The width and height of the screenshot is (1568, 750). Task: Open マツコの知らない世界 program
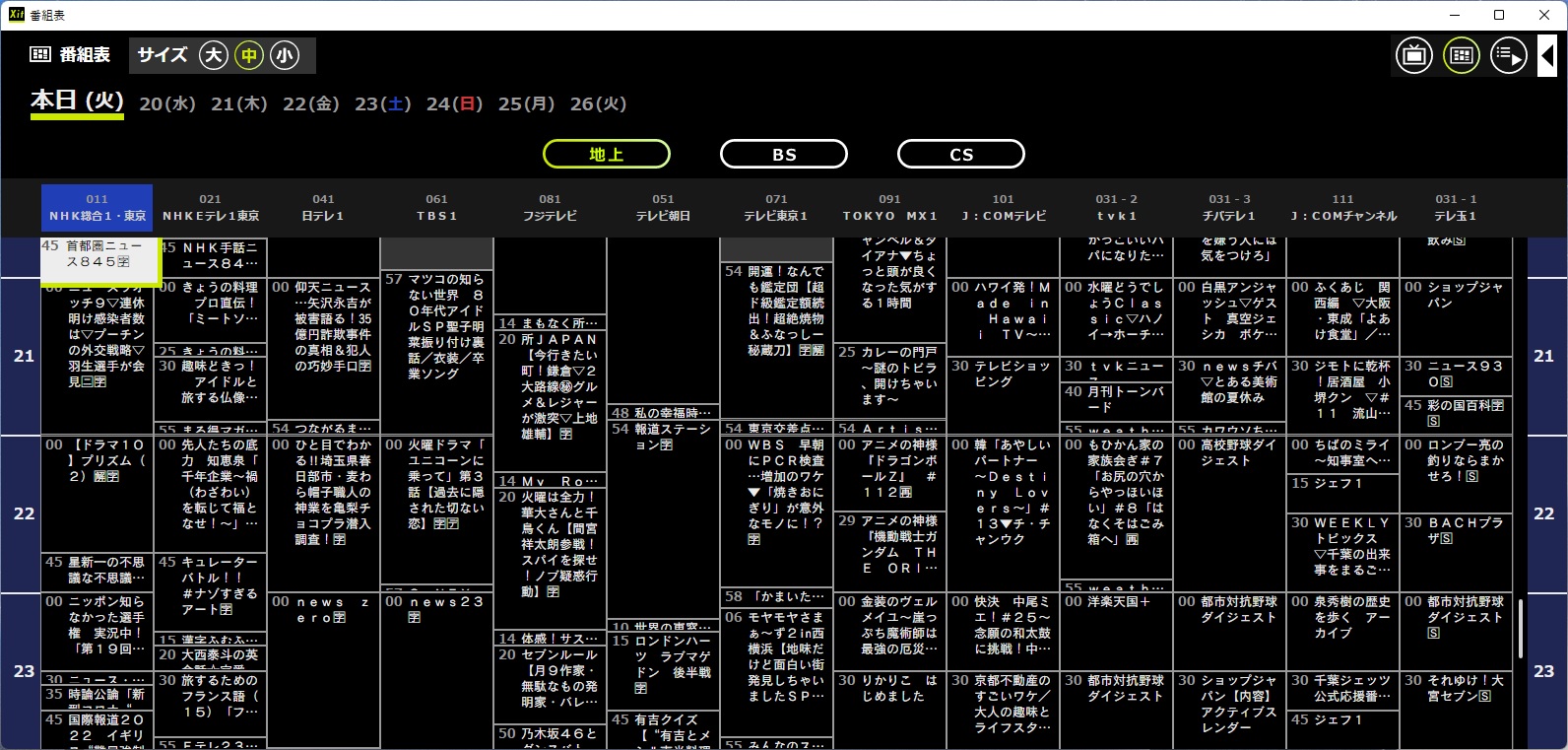pyautogui.click(x=437, y=353)
